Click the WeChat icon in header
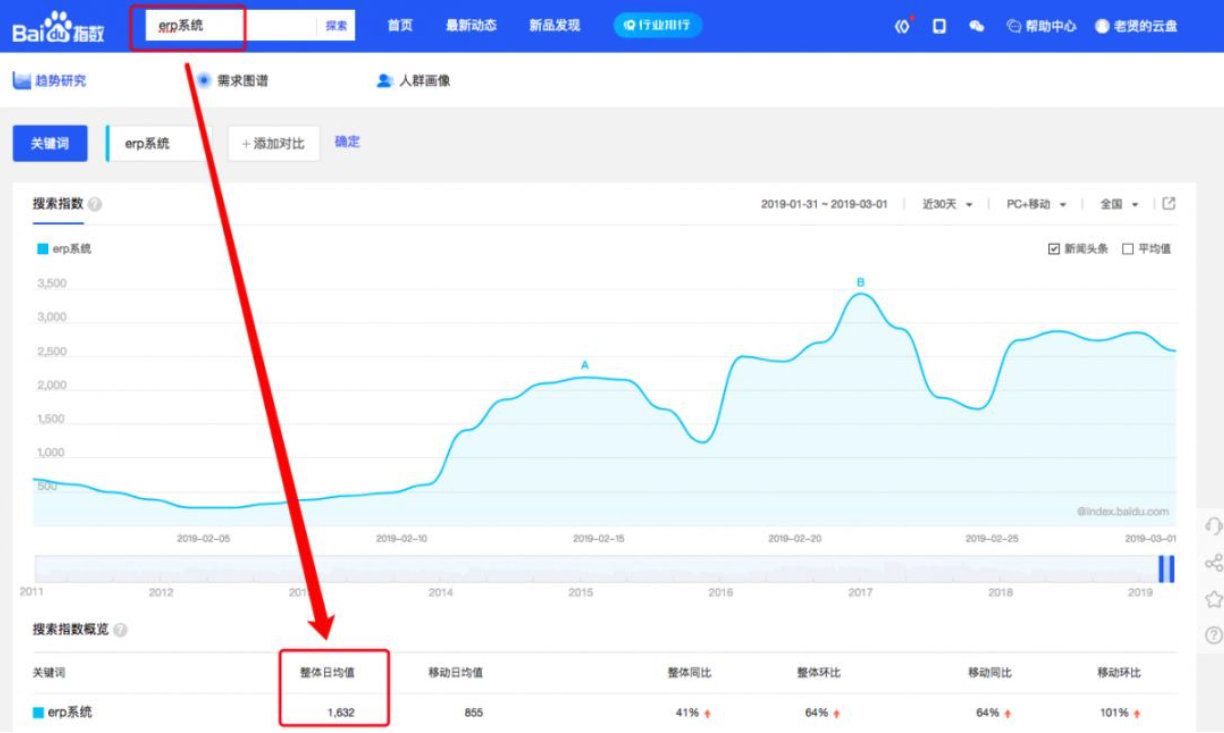Screen dimensions: 1224x733 977,27
